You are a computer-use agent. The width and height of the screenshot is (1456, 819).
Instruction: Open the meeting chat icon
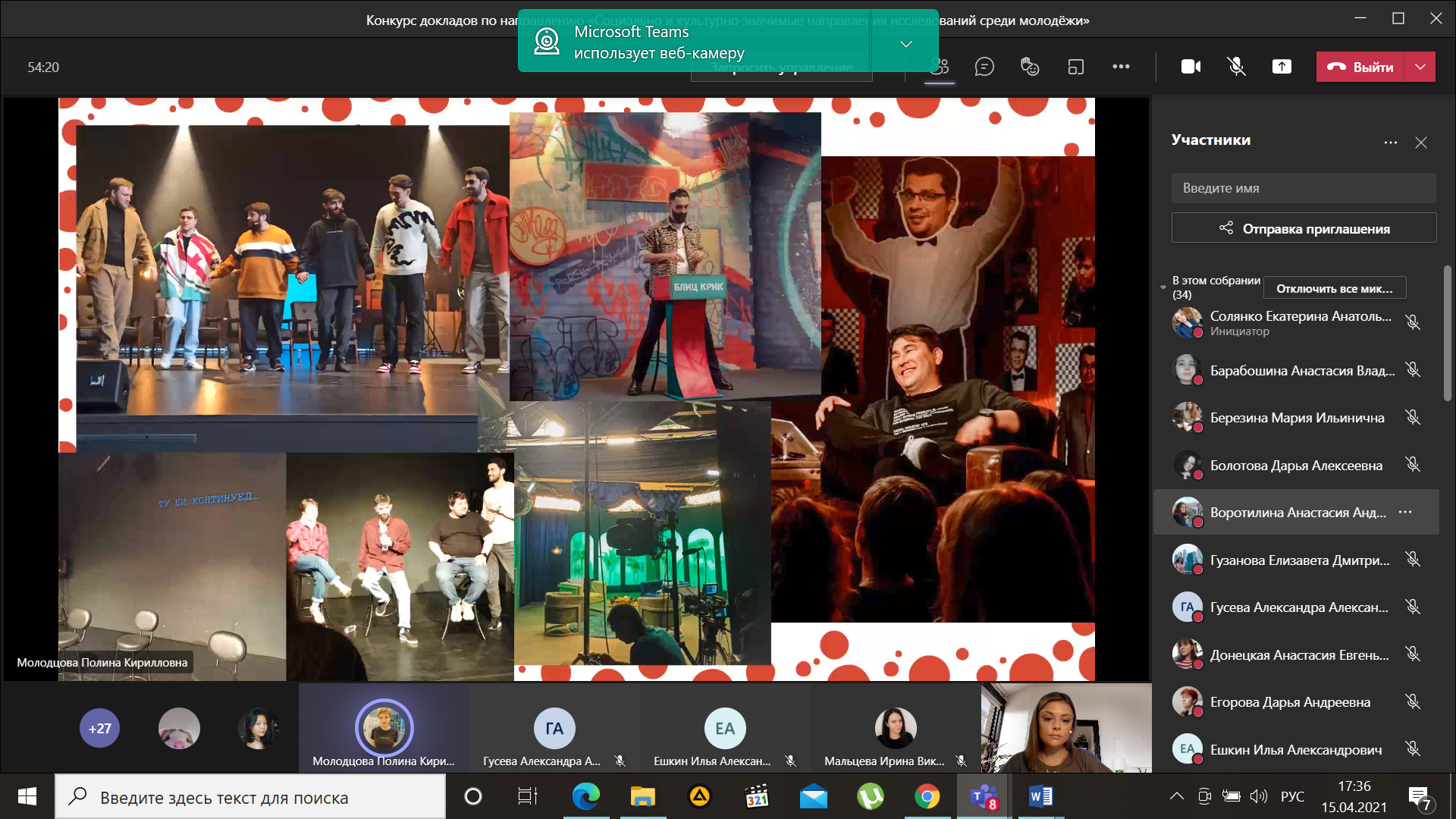coord(984,67)
